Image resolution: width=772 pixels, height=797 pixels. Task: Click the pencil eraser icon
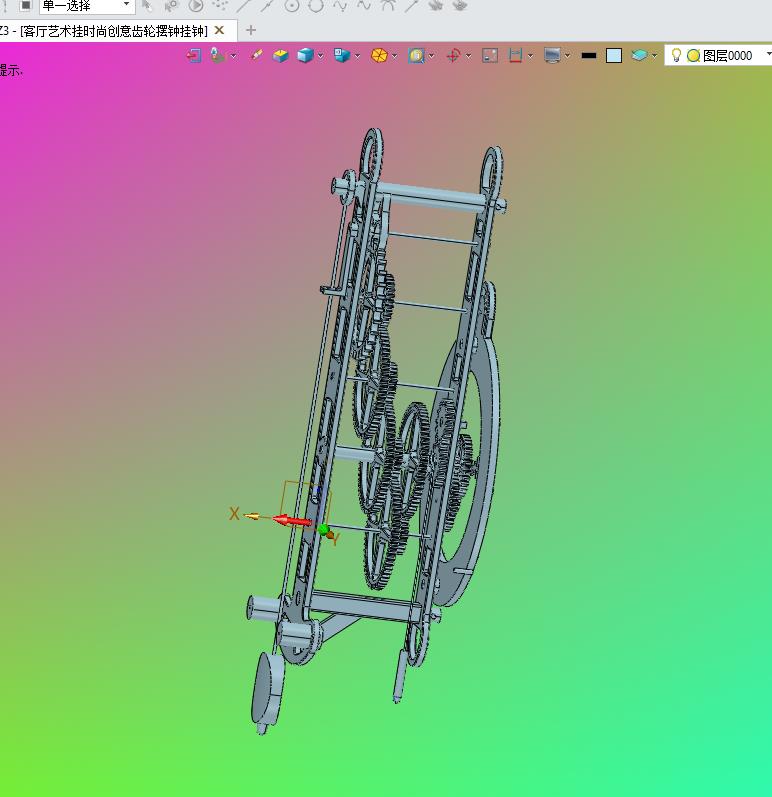(x=256, y=55)
